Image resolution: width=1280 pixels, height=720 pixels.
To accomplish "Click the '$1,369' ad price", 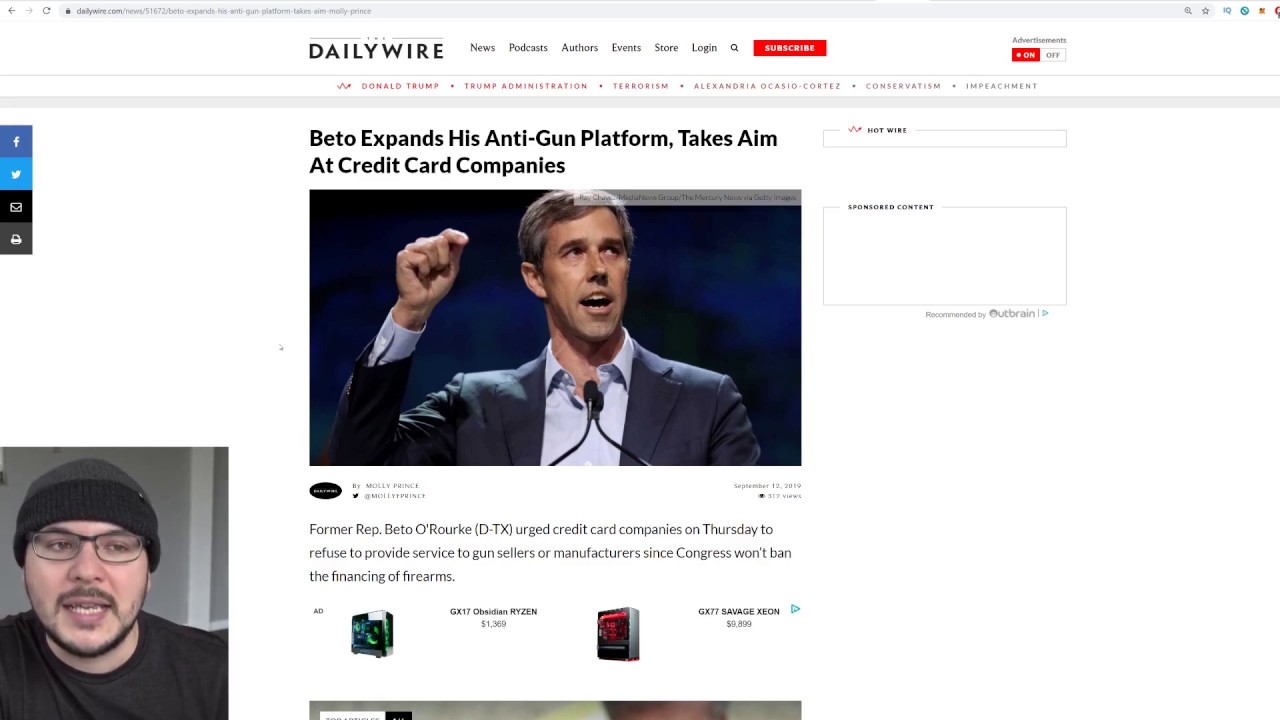I will [493, 624].
